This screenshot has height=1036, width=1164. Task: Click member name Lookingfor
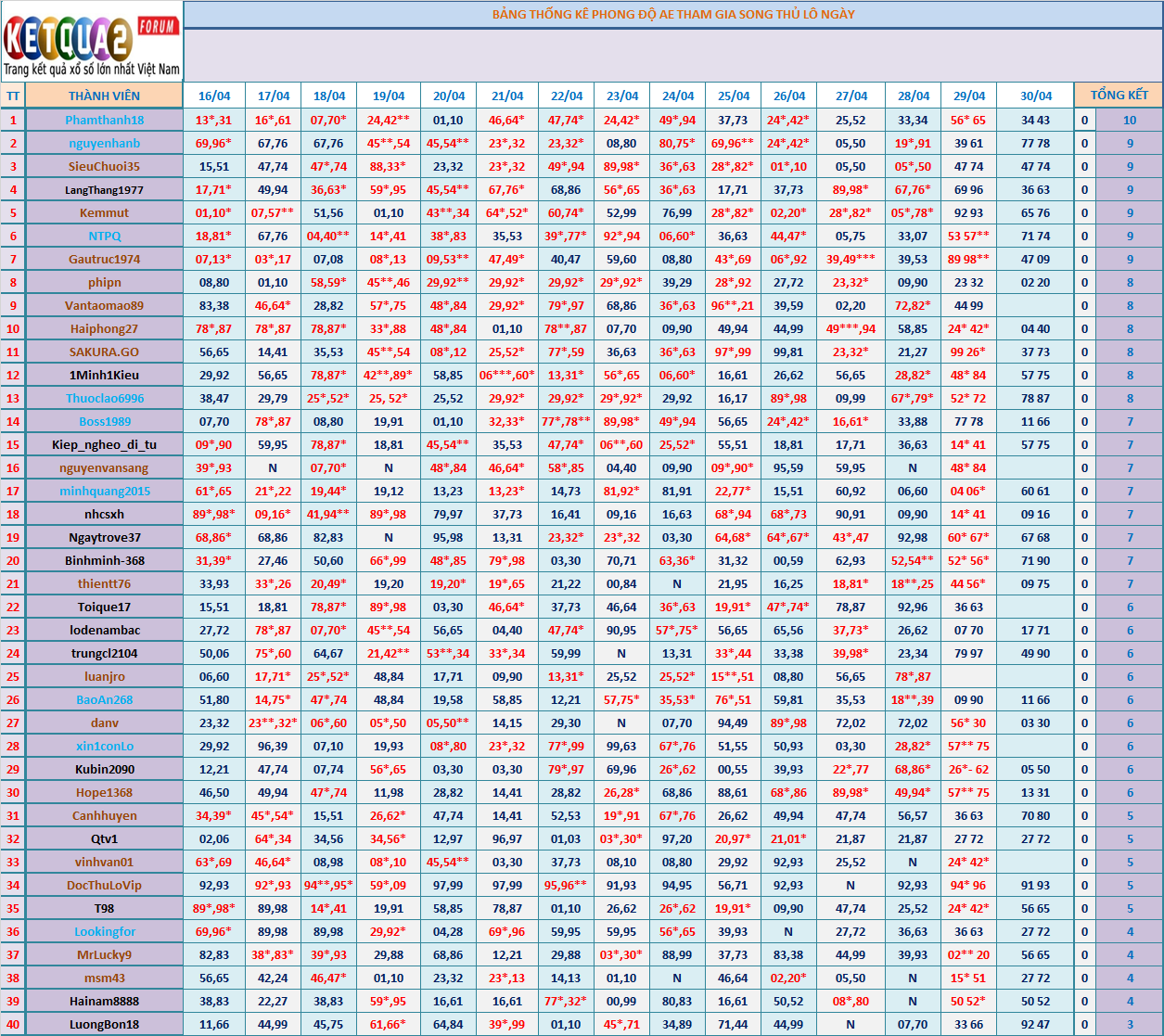[x=105, y=931]
